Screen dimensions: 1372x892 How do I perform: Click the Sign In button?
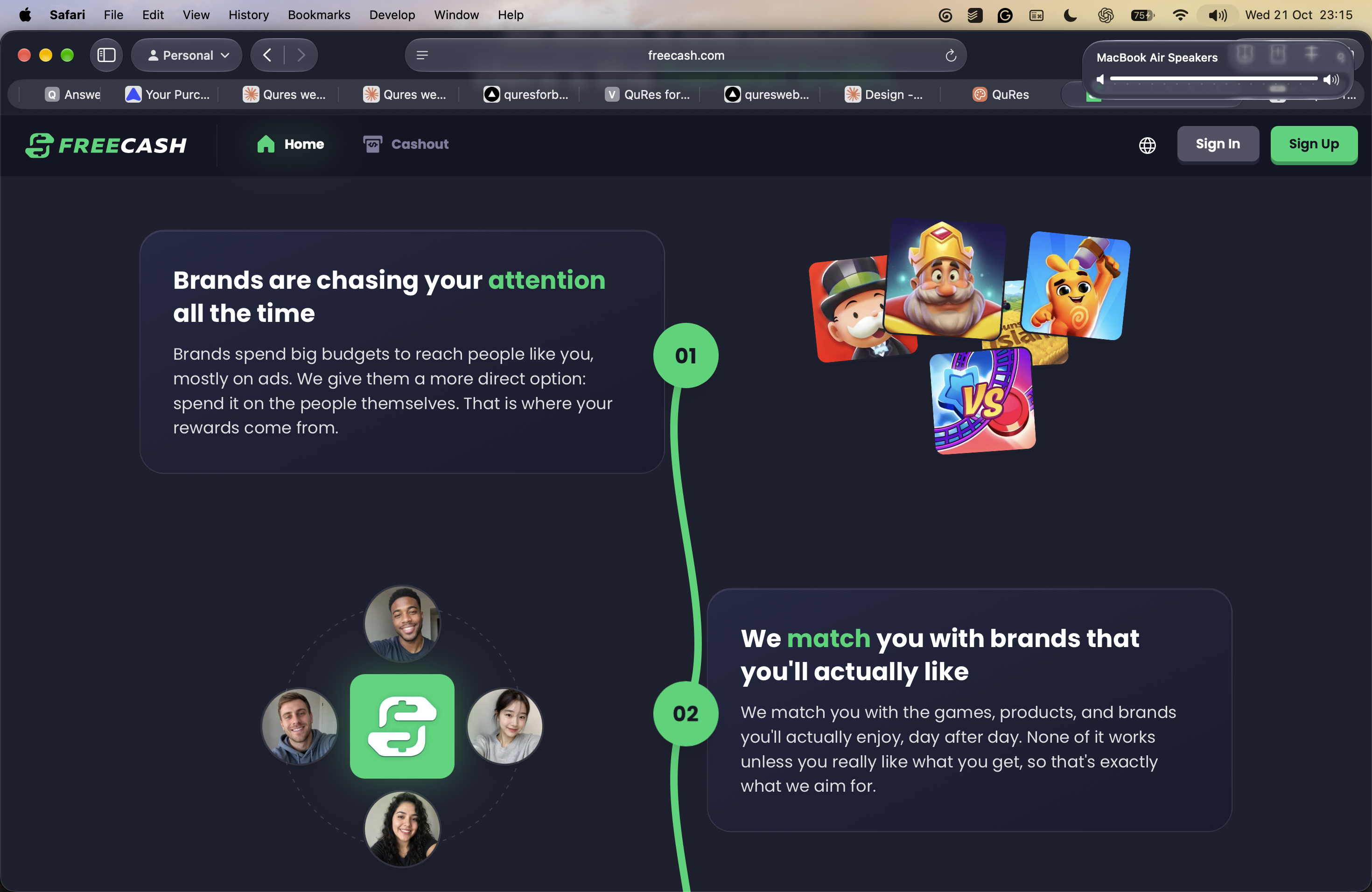pos(1218,144)
